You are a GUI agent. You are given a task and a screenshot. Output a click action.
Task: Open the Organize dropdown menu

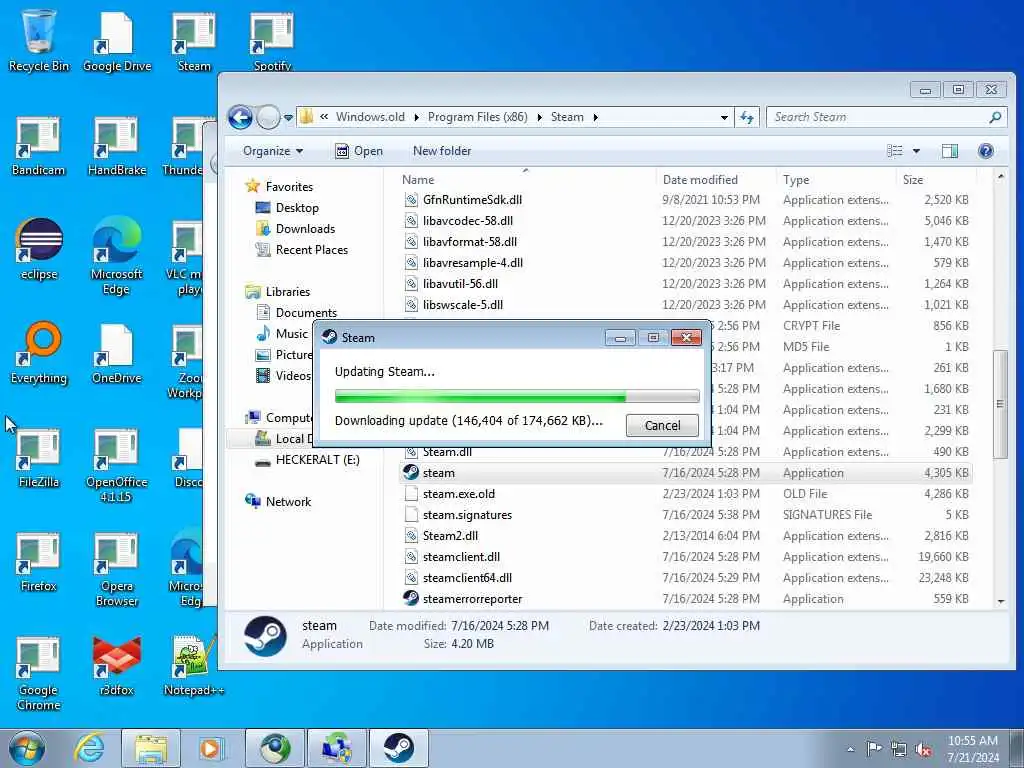(273, 152)
